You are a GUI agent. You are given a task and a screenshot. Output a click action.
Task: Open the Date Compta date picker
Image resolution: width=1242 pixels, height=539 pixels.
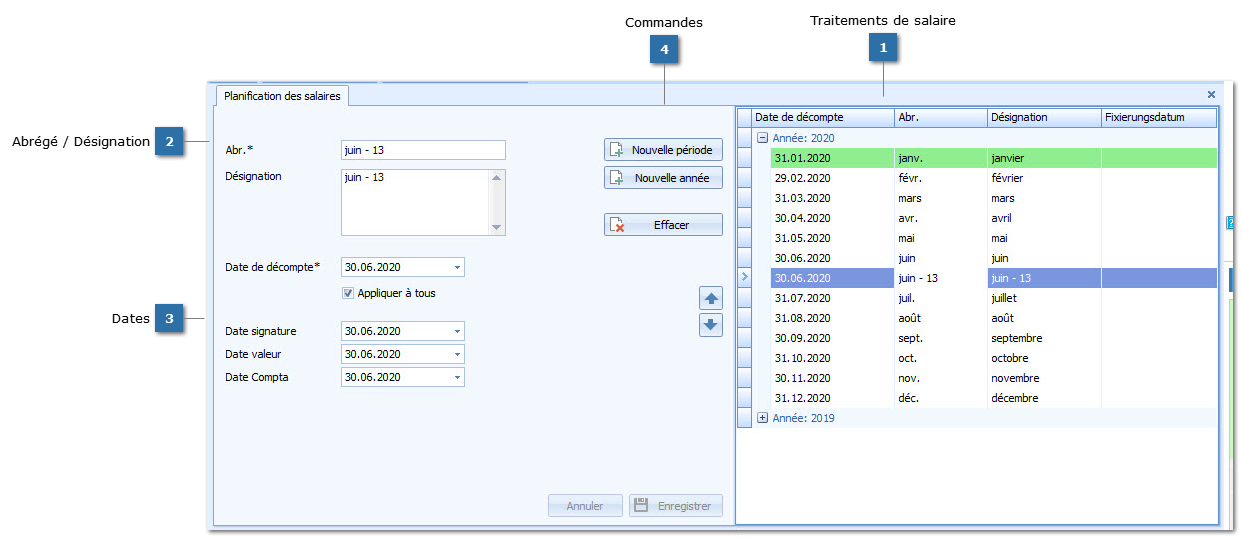pyautogui.click(x=457, y=378)
